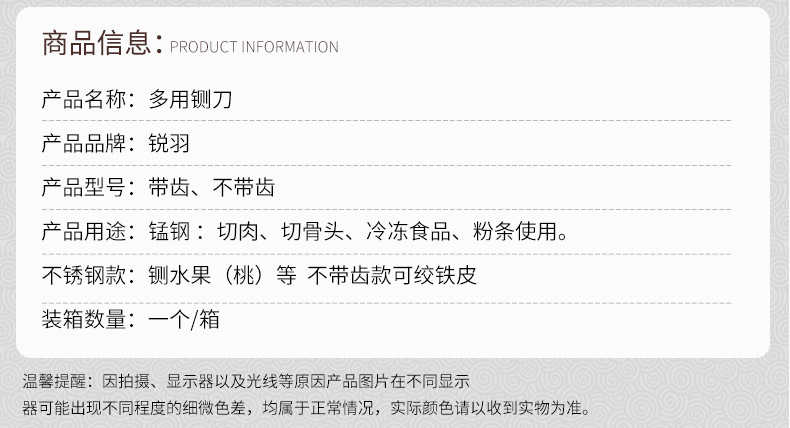Viewport: 790px width, 428px height.
Task: Click the 温馨提醒 notice label
Action: tap(57, 381)
